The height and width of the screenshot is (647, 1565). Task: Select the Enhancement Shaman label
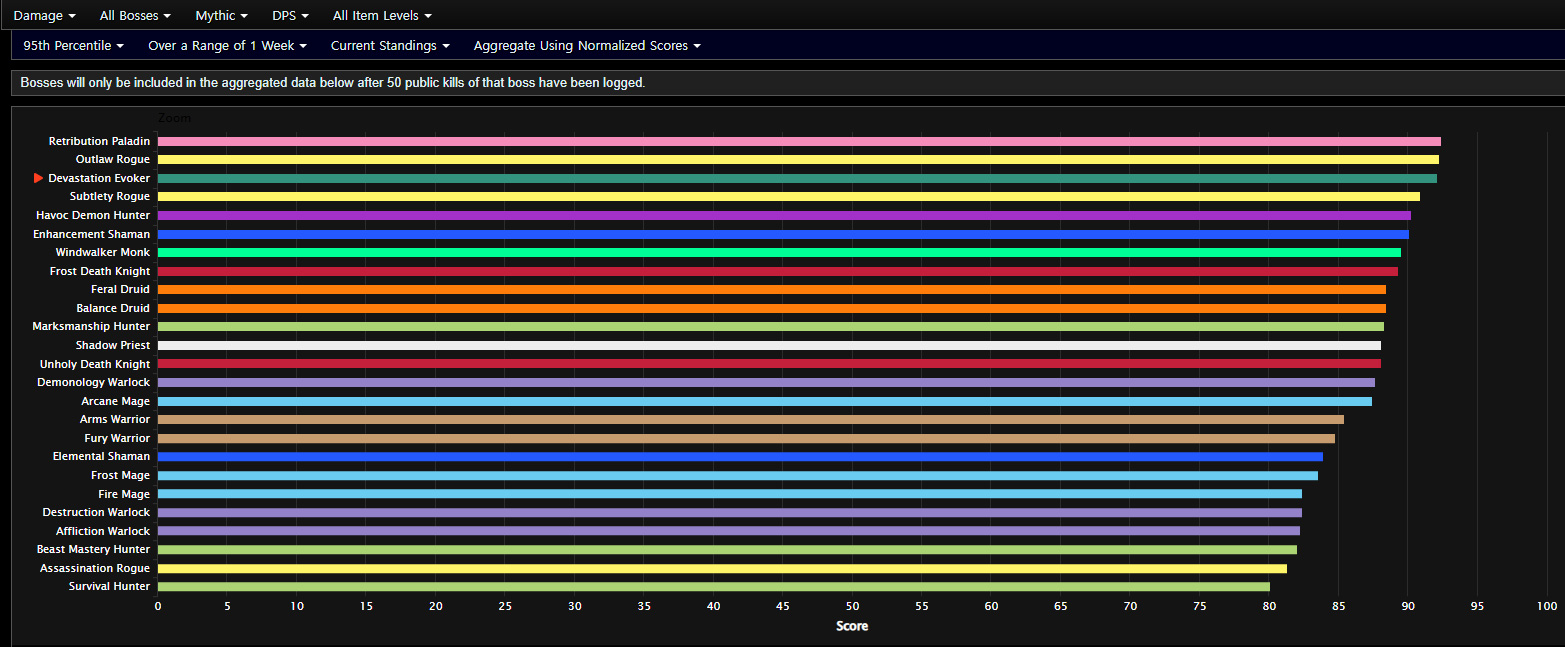click(92, 234)
